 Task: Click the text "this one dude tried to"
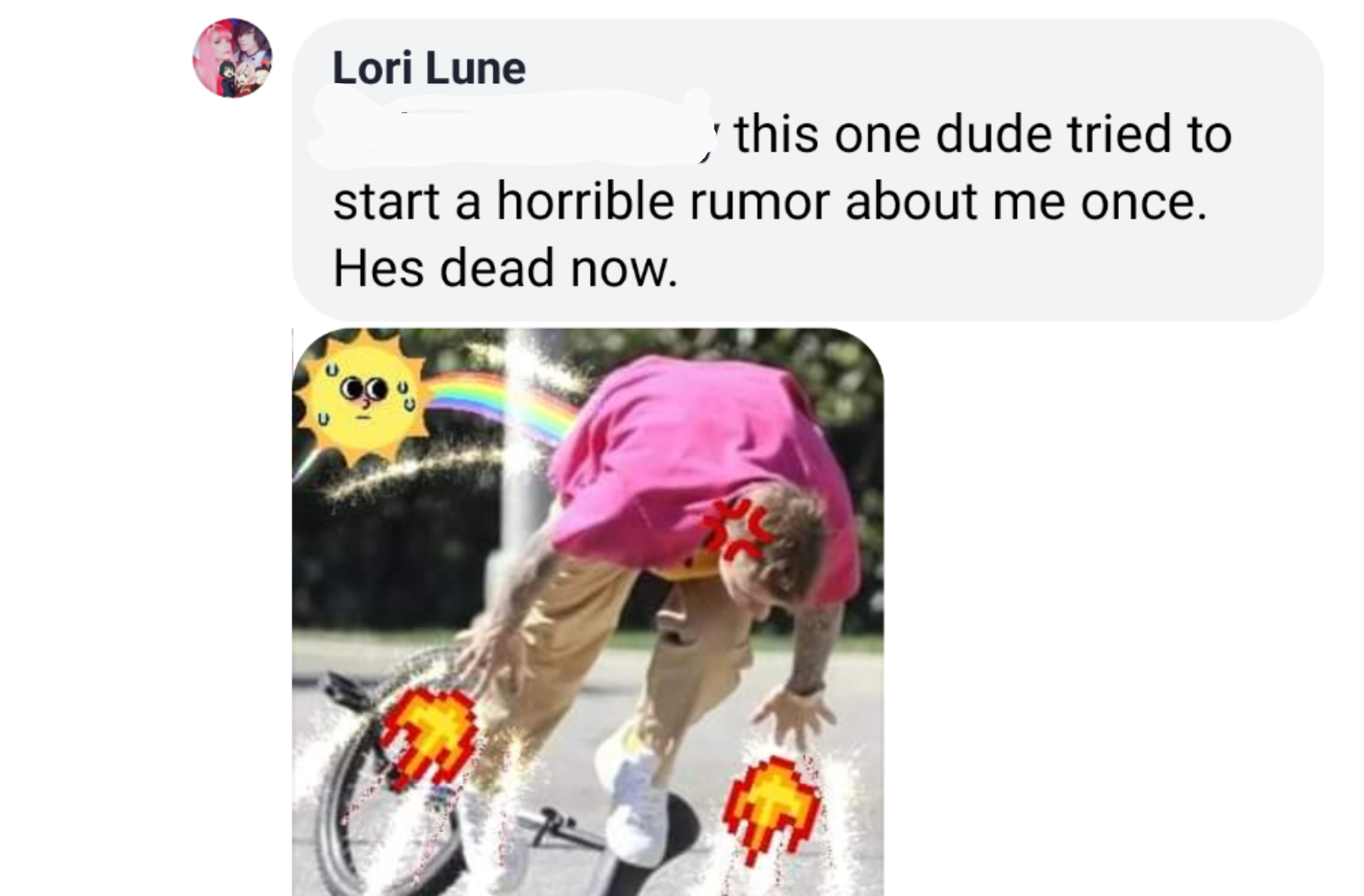click(983, 134)
